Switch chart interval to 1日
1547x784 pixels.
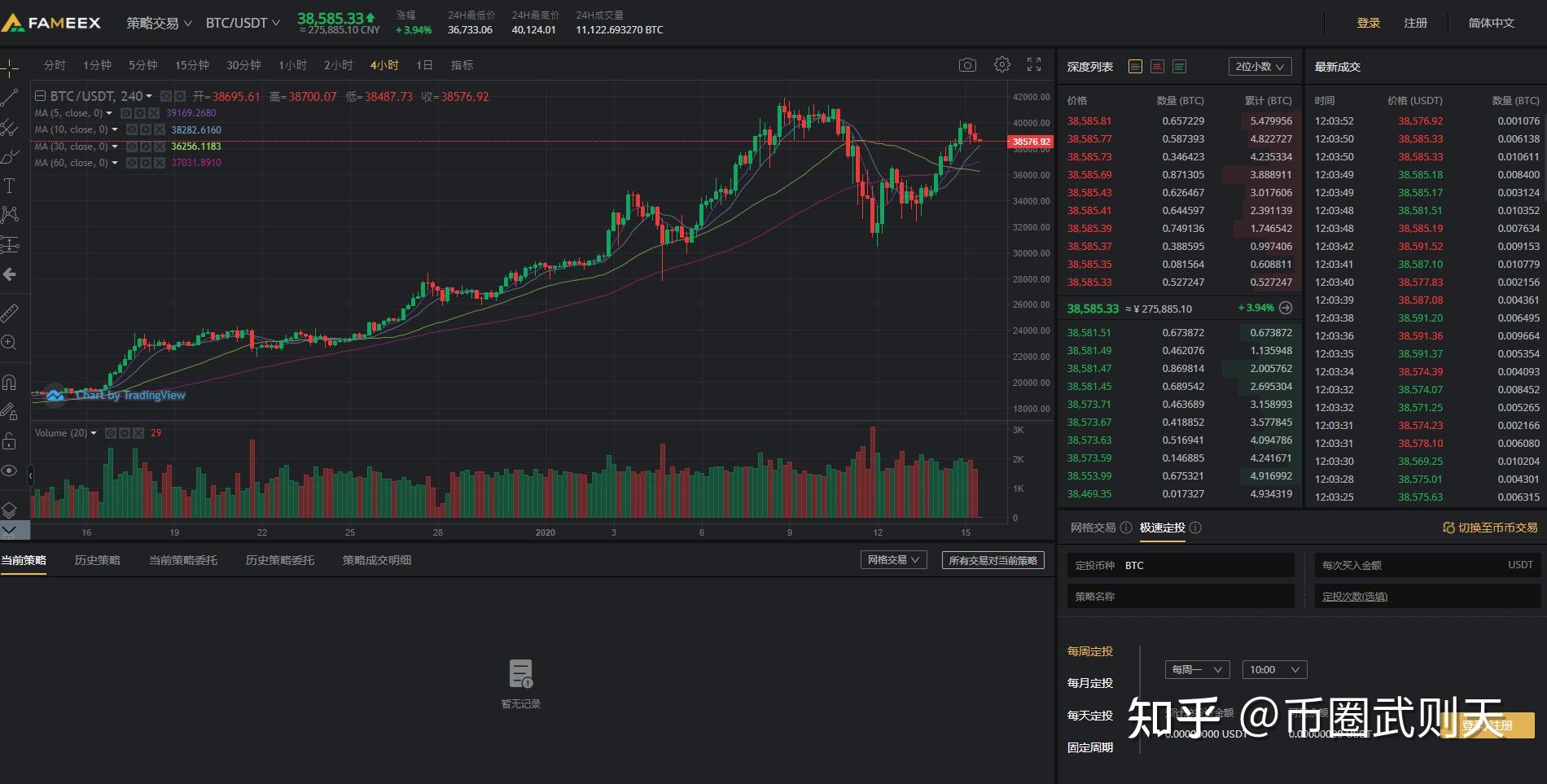424,65
